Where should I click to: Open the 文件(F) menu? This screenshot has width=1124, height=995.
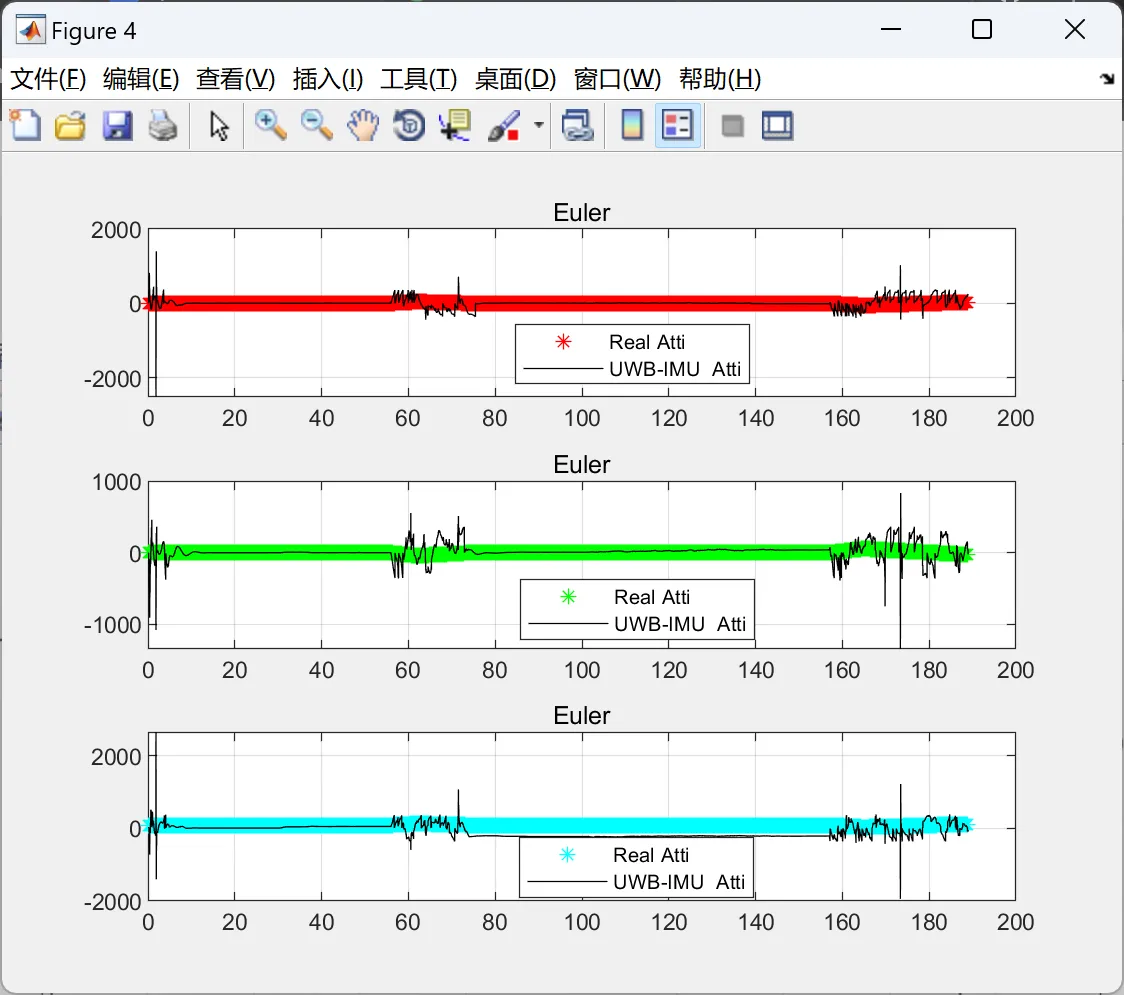point(48,79)
